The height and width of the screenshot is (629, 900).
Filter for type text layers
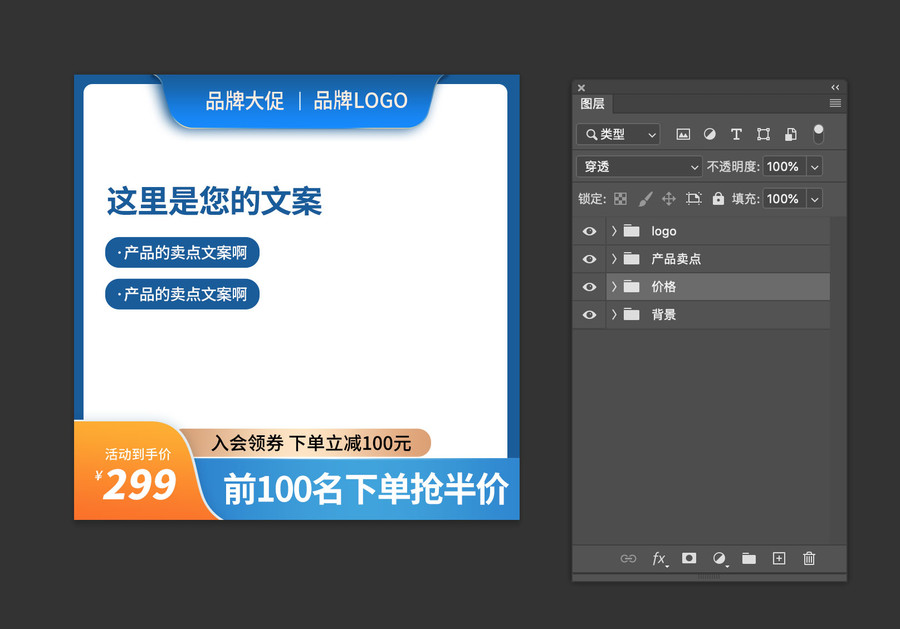coord(736,134)
